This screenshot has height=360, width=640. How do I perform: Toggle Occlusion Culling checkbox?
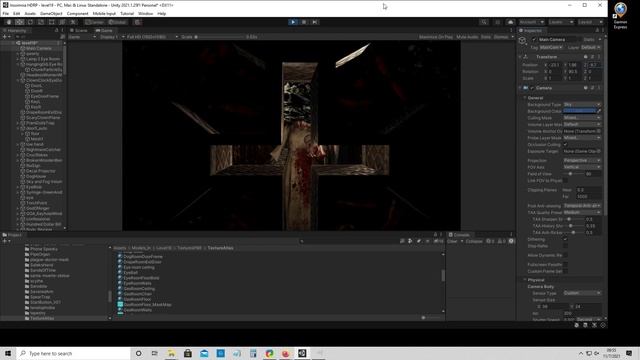coord(565,144)
